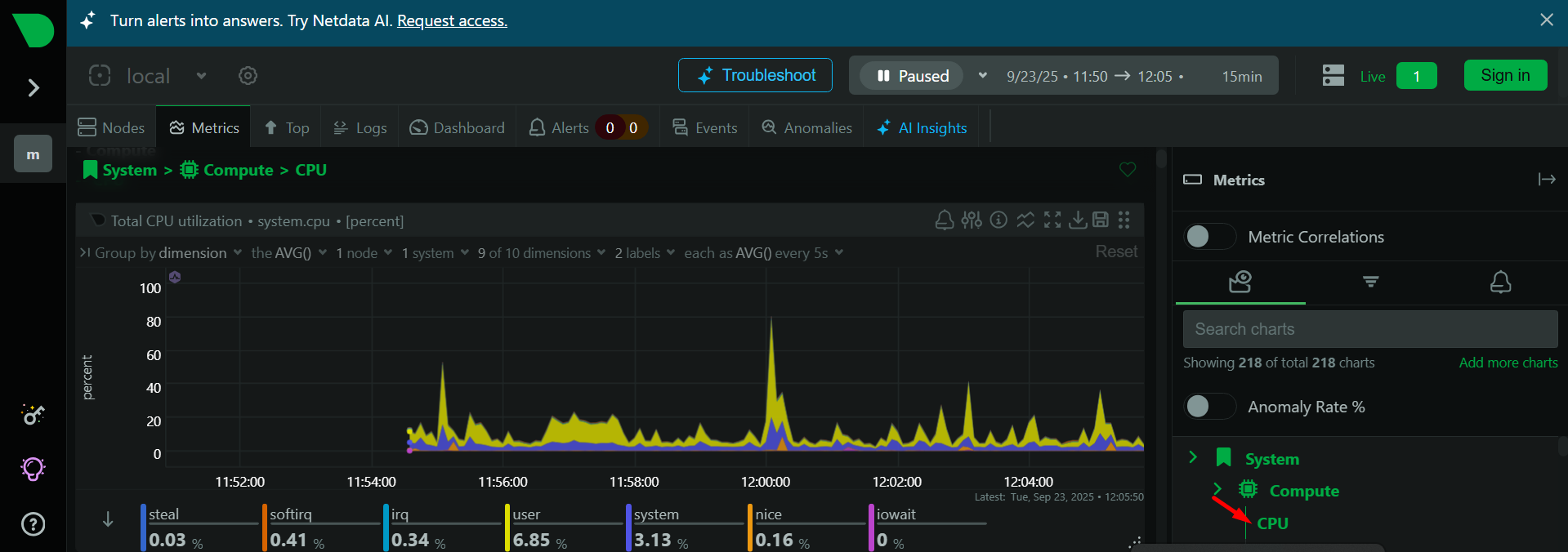Click the Troubleshoot button
Viewport: 1568px width, 552px height.
tap(755, 76)
